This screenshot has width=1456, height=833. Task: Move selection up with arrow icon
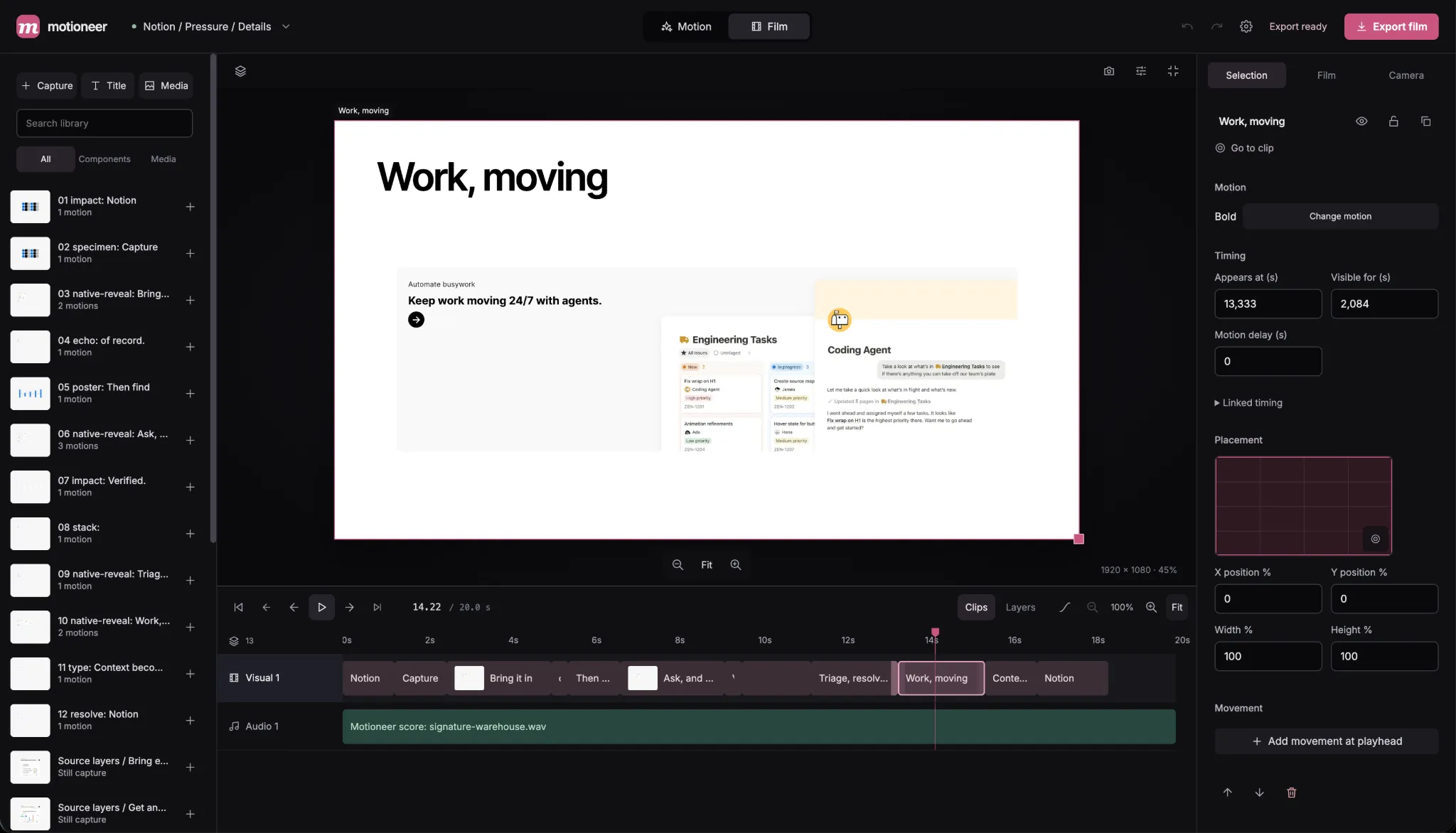coord(1227,792)
